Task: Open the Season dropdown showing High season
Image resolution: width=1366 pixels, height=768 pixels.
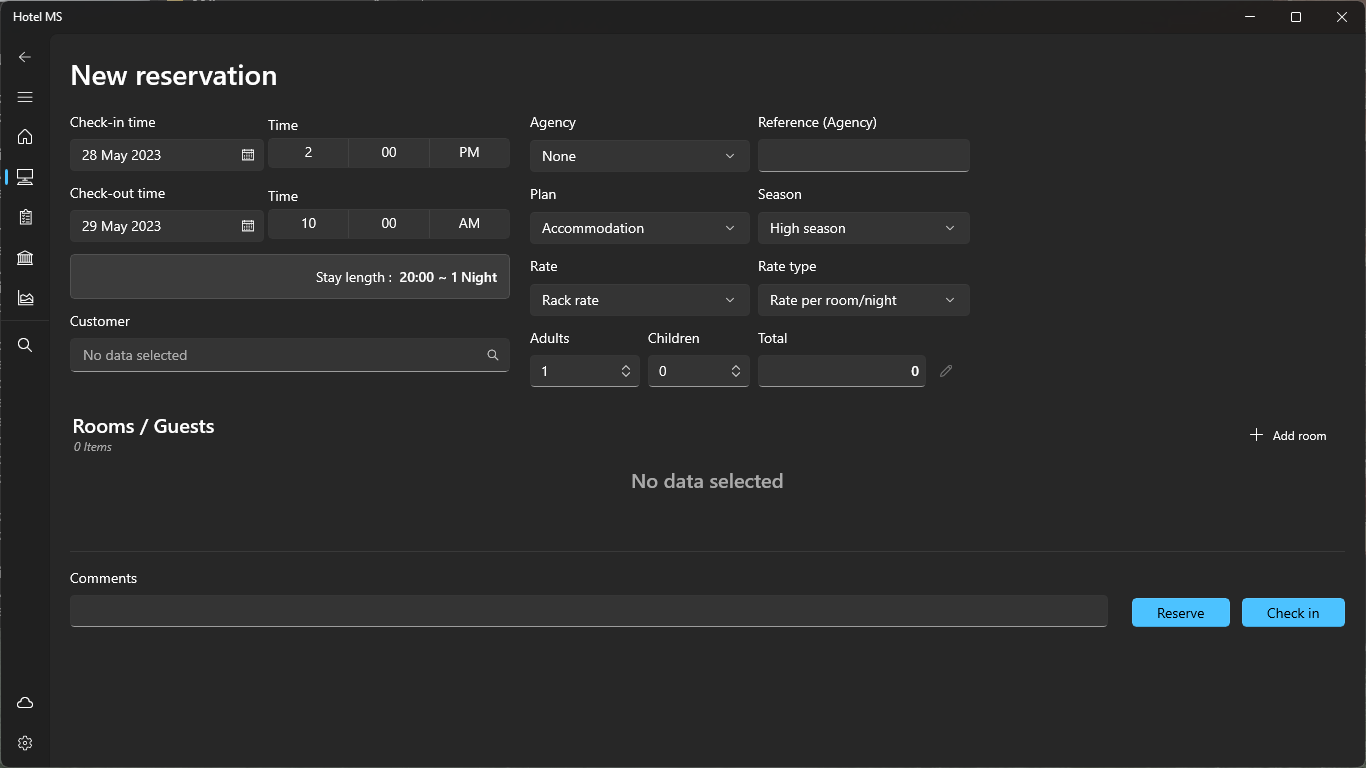Action: coord(863,228)
